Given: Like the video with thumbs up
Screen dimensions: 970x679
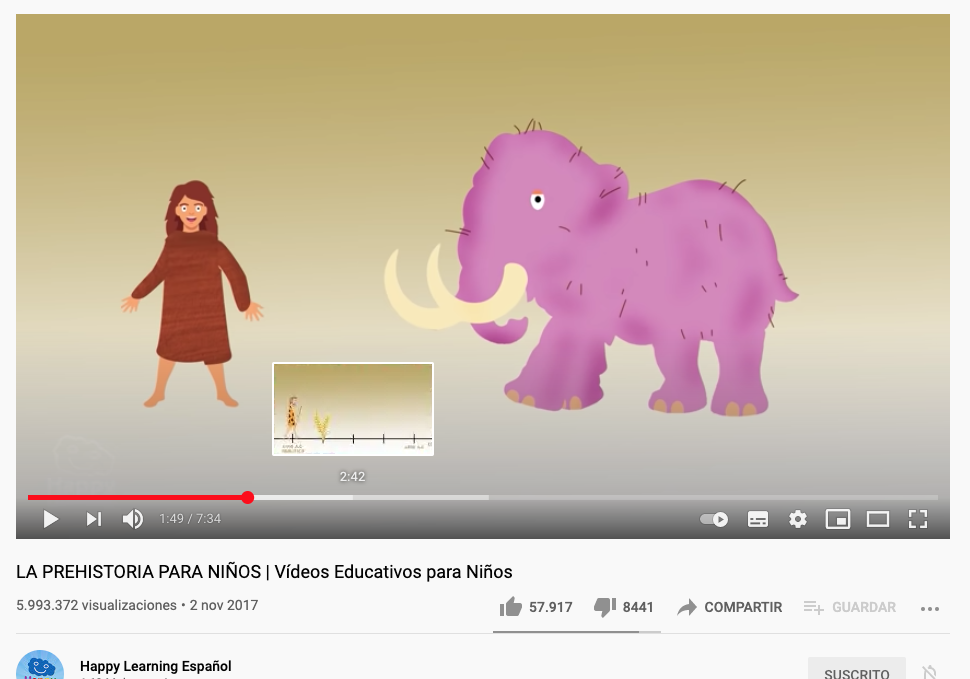Looking at the screenshot, I should (x=536, y=607).
